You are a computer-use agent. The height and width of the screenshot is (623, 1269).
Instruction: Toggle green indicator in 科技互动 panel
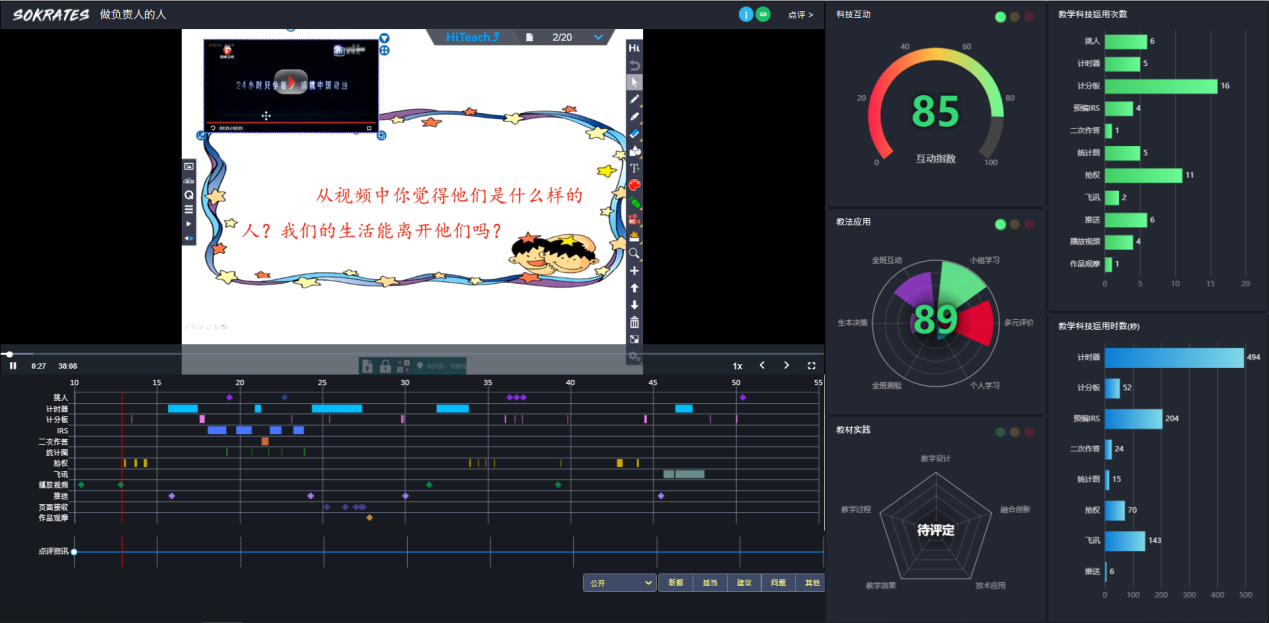[1000, 17]
